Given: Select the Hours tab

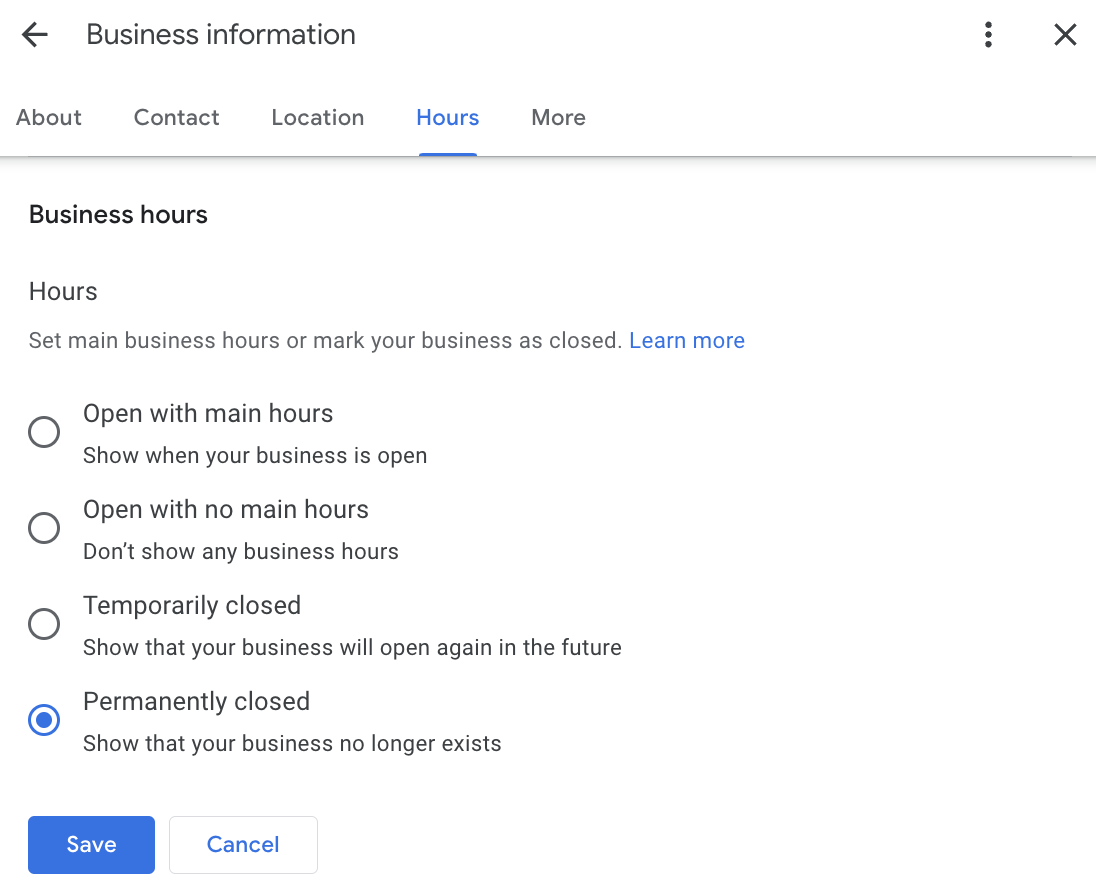Looking at the screenshot, I should pos(447,118).
